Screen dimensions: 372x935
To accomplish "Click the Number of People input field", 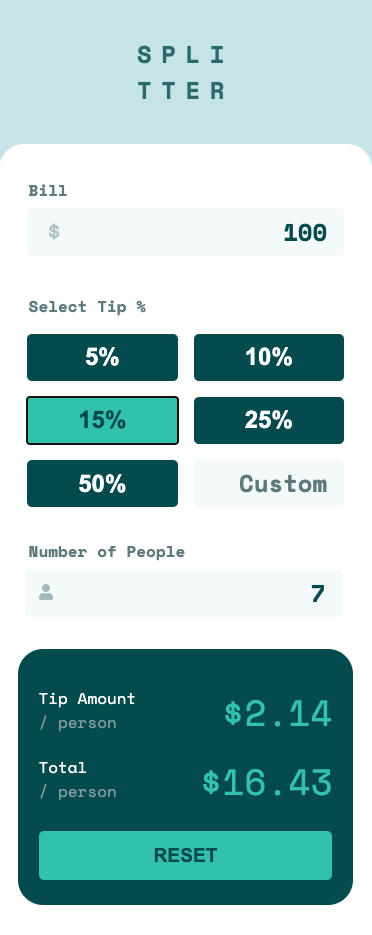I will pos(184,593).
